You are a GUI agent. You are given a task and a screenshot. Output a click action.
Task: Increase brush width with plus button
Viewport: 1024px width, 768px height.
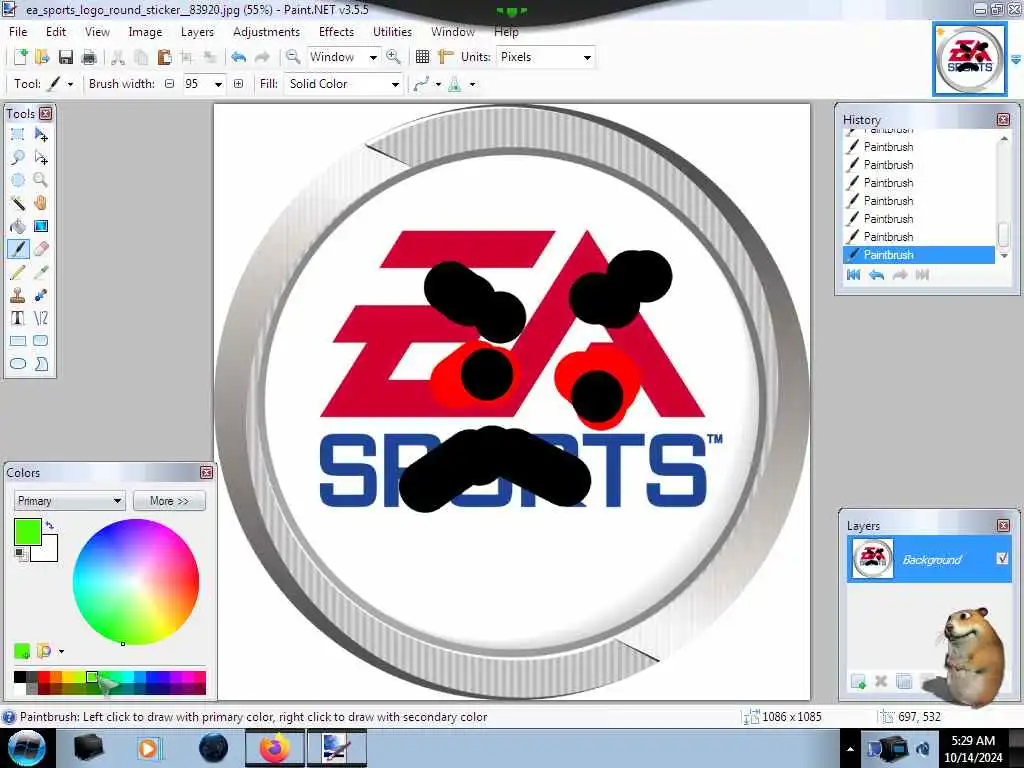point(238,84)
